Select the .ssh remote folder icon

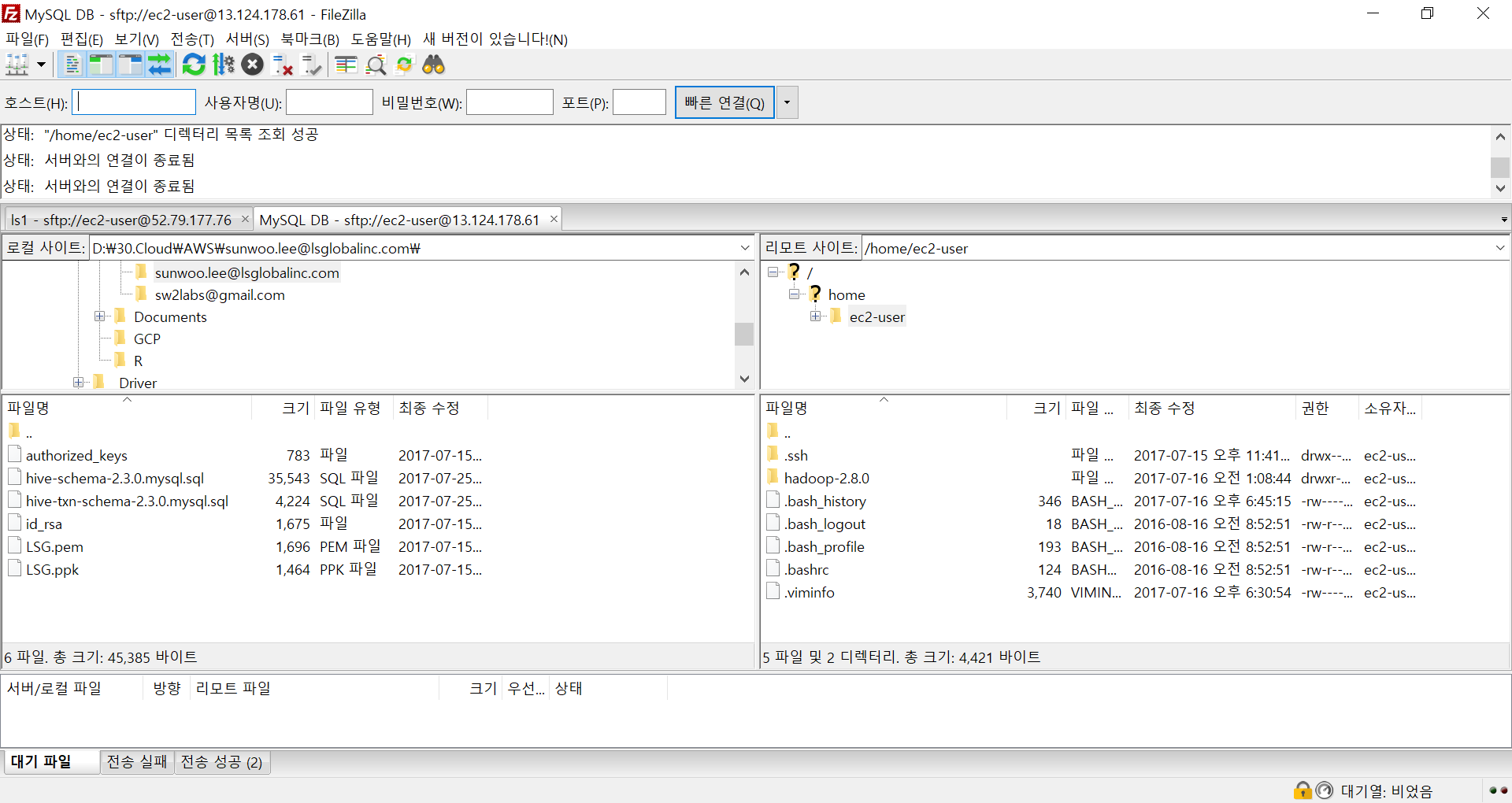click(773, 454)
